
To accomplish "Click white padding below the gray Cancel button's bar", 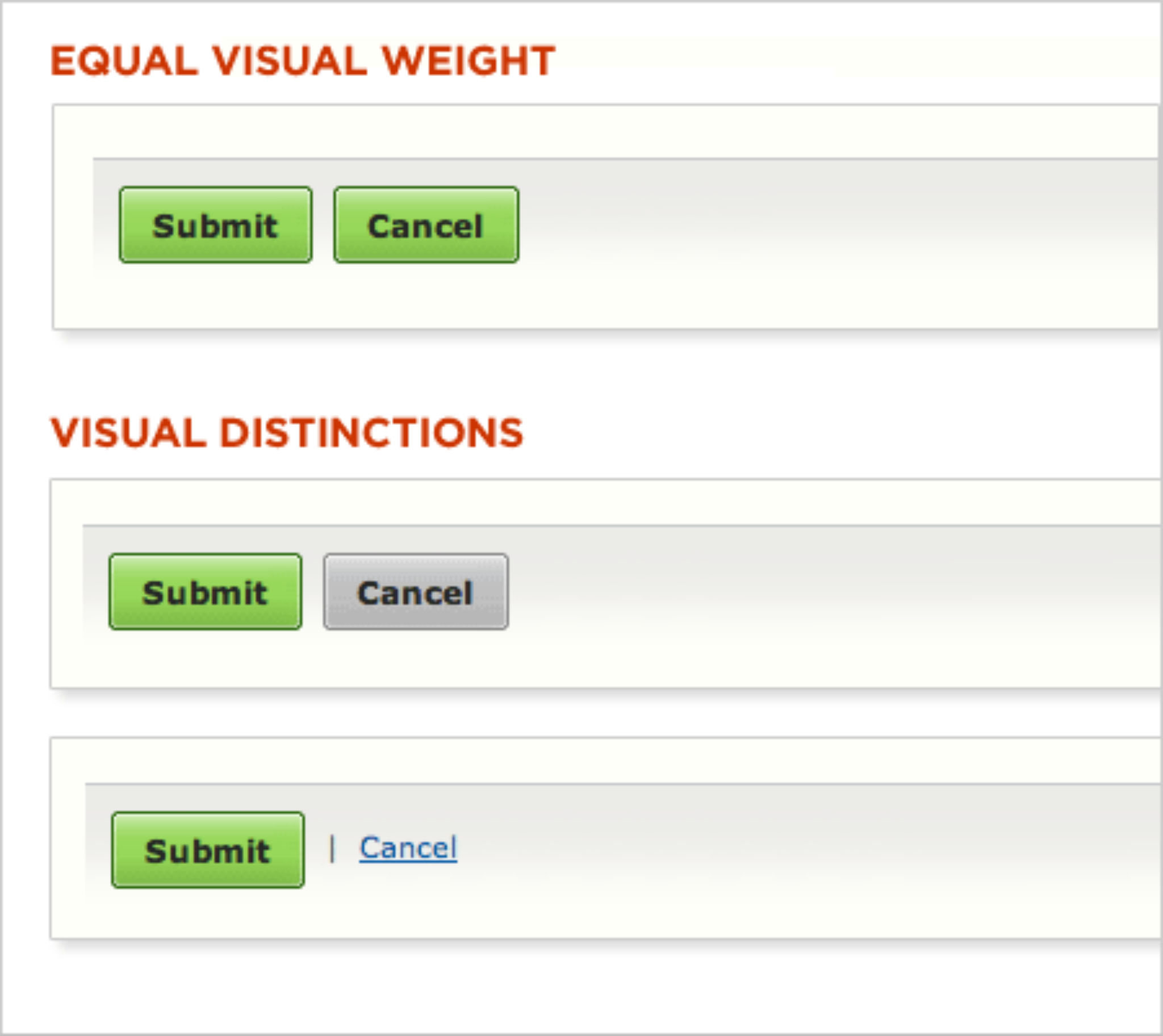I will click(569, 666).
